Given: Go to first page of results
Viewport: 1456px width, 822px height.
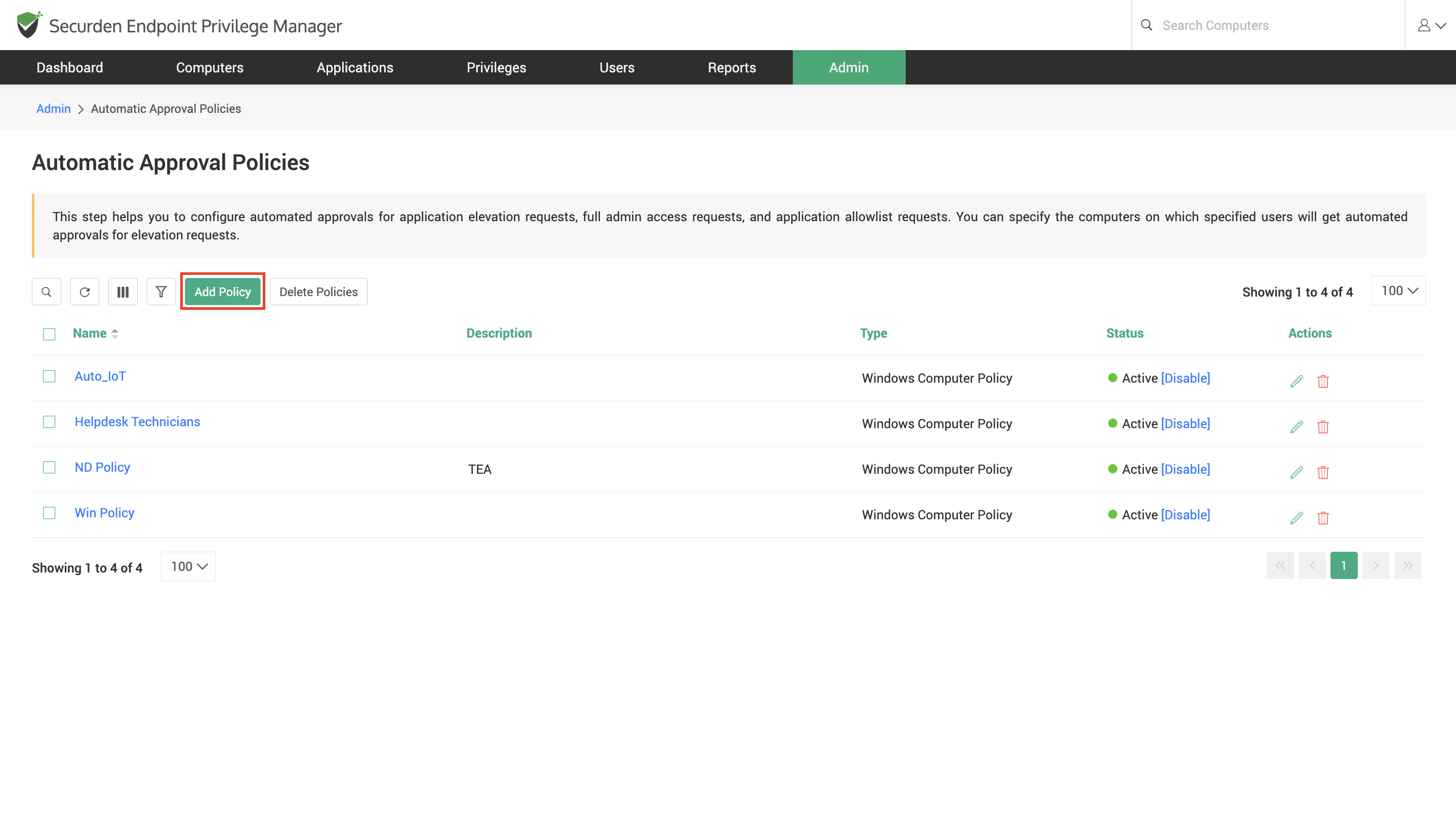Looking at the screenshot, I should point(1280,565).
